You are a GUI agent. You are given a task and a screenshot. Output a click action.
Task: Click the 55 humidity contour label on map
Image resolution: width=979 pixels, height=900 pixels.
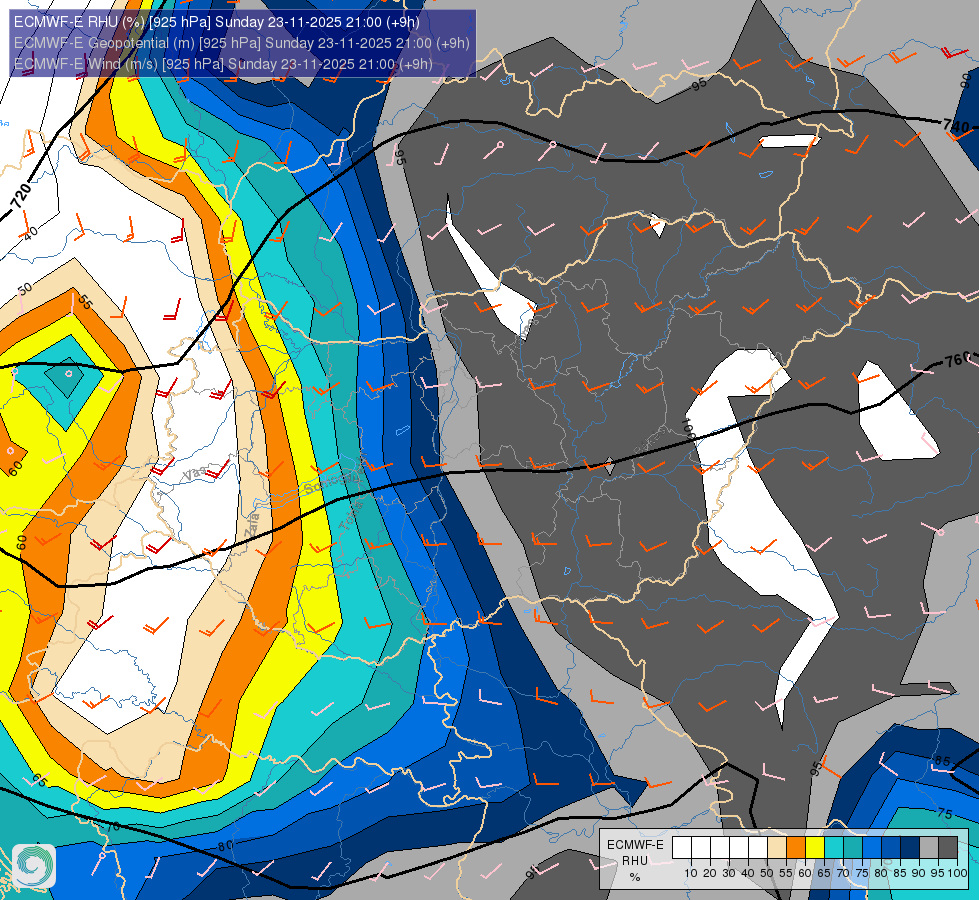coord(84,302)
